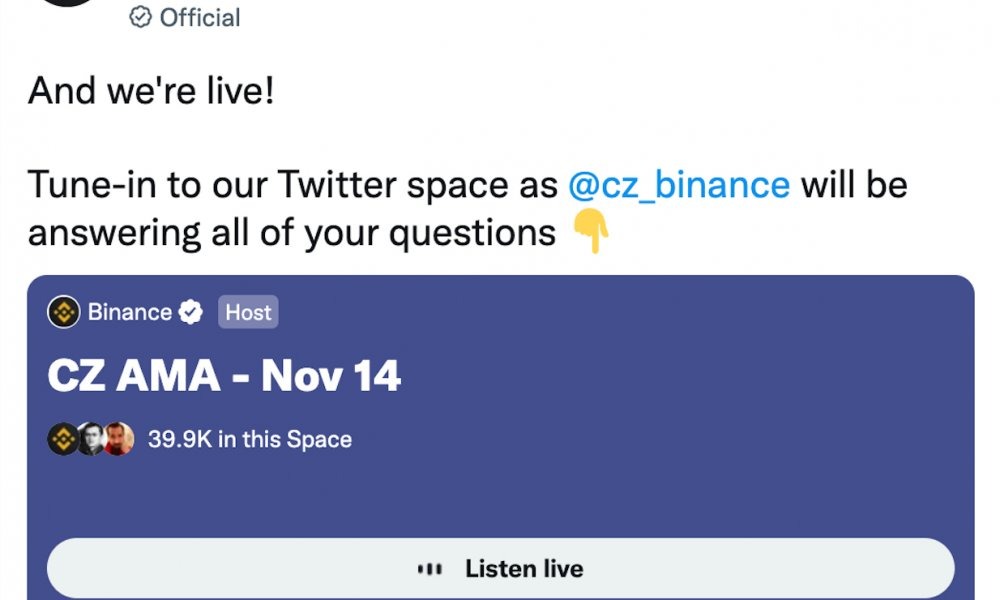Viewport: 1000px width, 600px height.
Task: Click the And we're live! tweet text
Action: [151, 90]
